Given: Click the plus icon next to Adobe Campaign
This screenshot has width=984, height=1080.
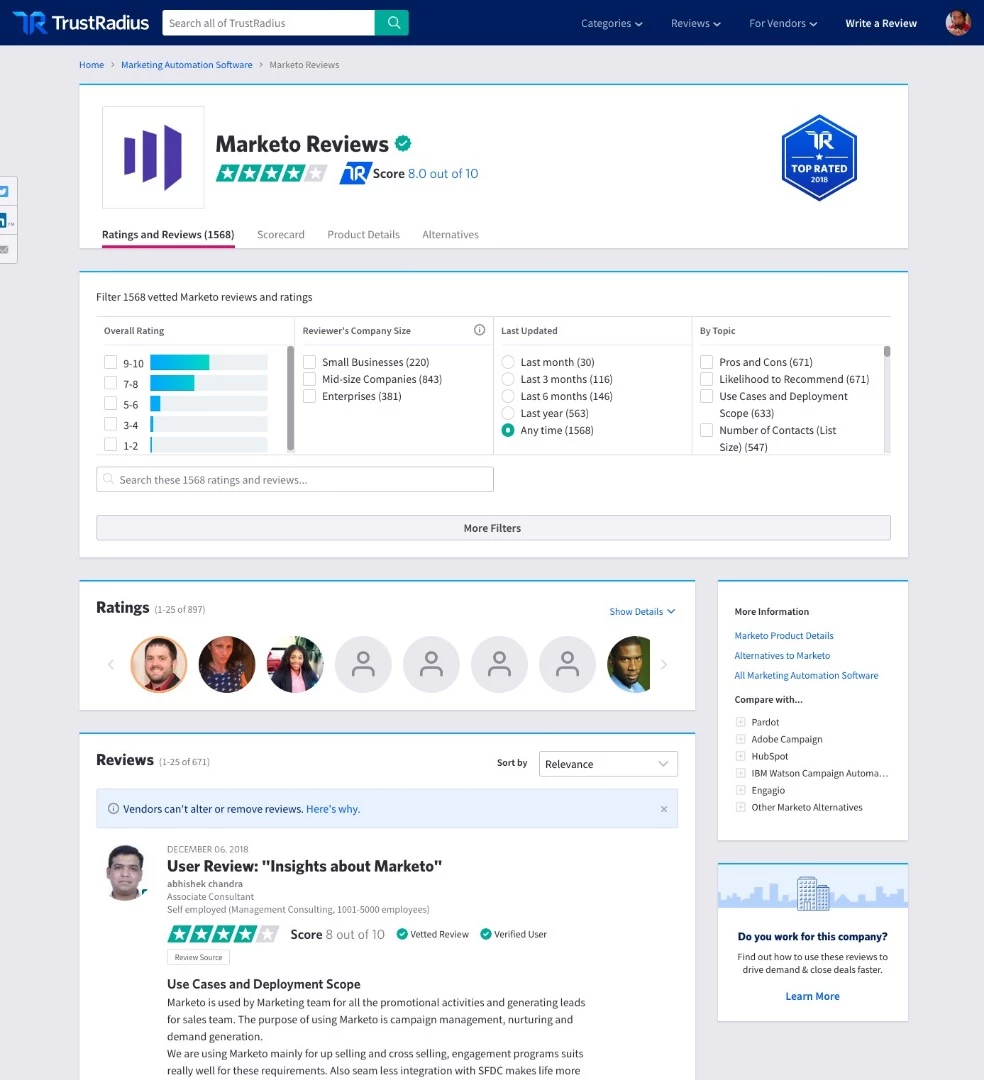Looking at the screenshot, I should tap(740, 739).
